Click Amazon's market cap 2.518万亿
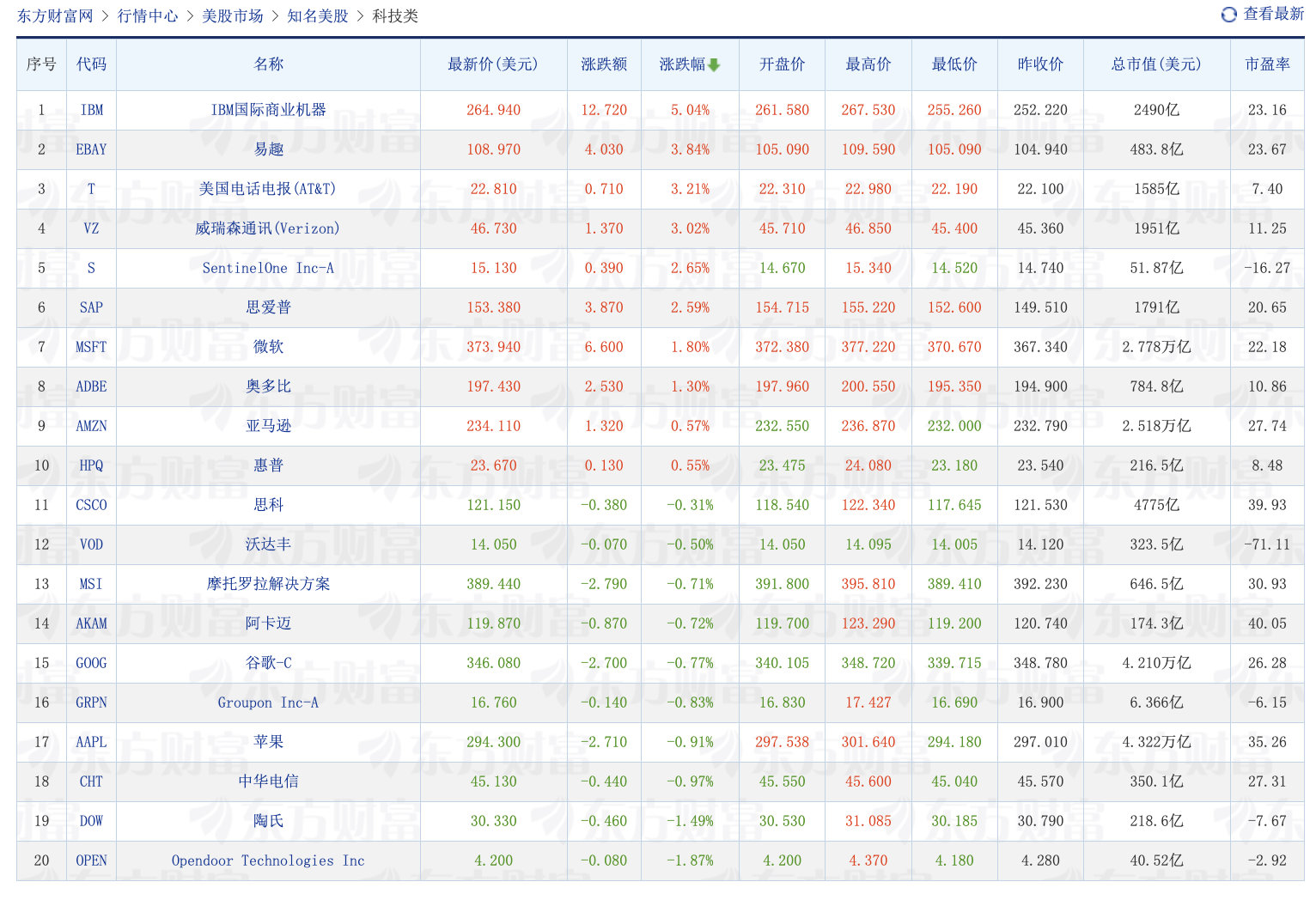The image size is (1316, 900). point(1156,426)
